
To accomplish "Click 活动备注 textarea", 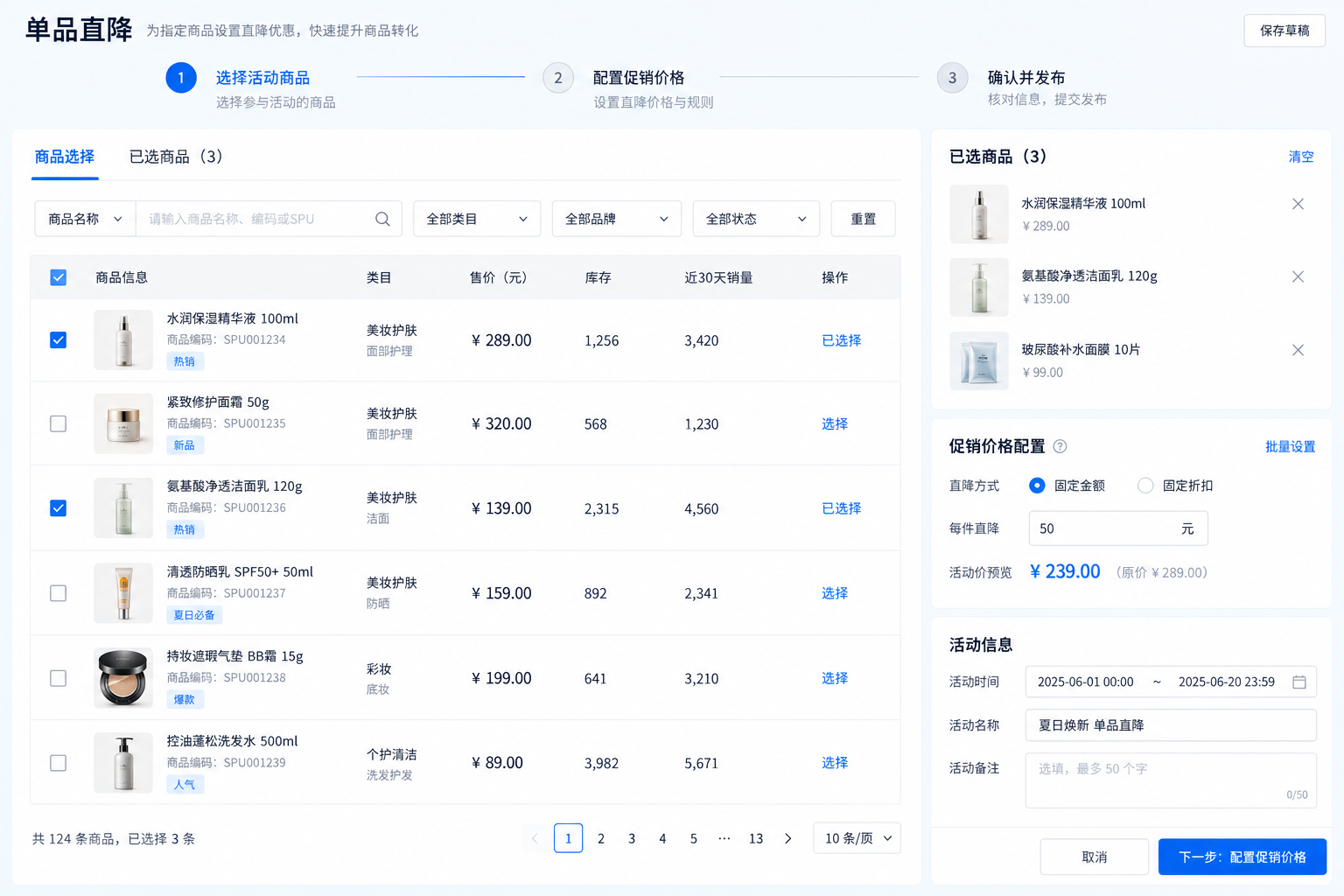I will pyautogui.click(x=1171, y=780).
